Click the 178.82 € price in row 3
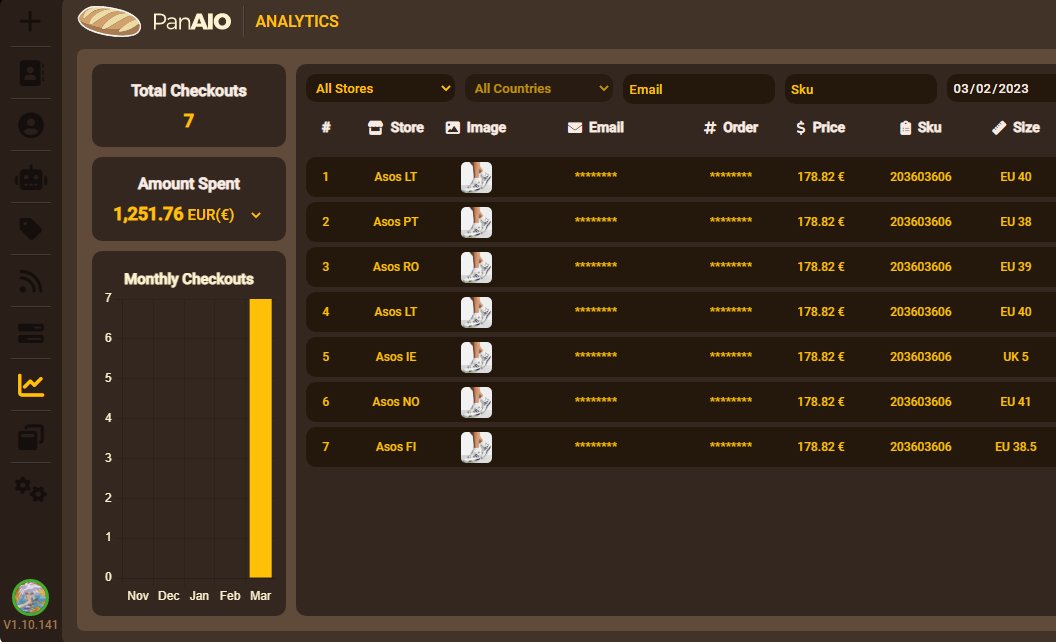1056x642 pixels. (820, 267)
